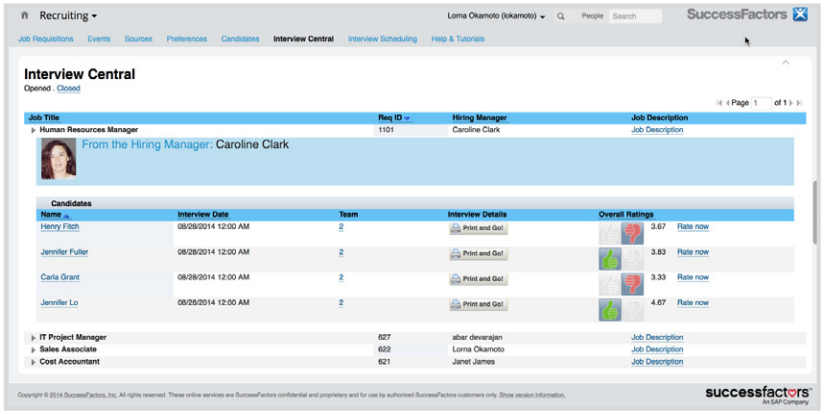Open the Recruiting module dropdown
This screenshot has height=414, width=825.
(68, 16)
